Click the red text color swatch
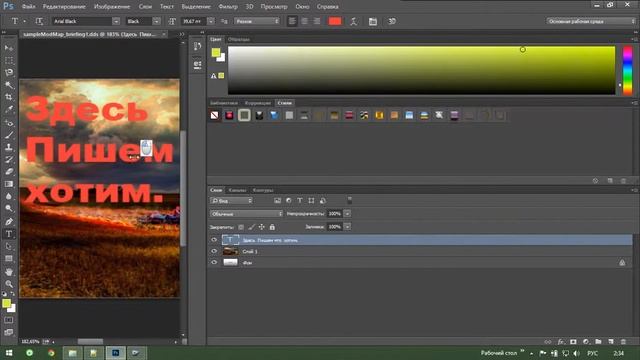The height and width of the screenshot is (360, 640). click(335, 21)
